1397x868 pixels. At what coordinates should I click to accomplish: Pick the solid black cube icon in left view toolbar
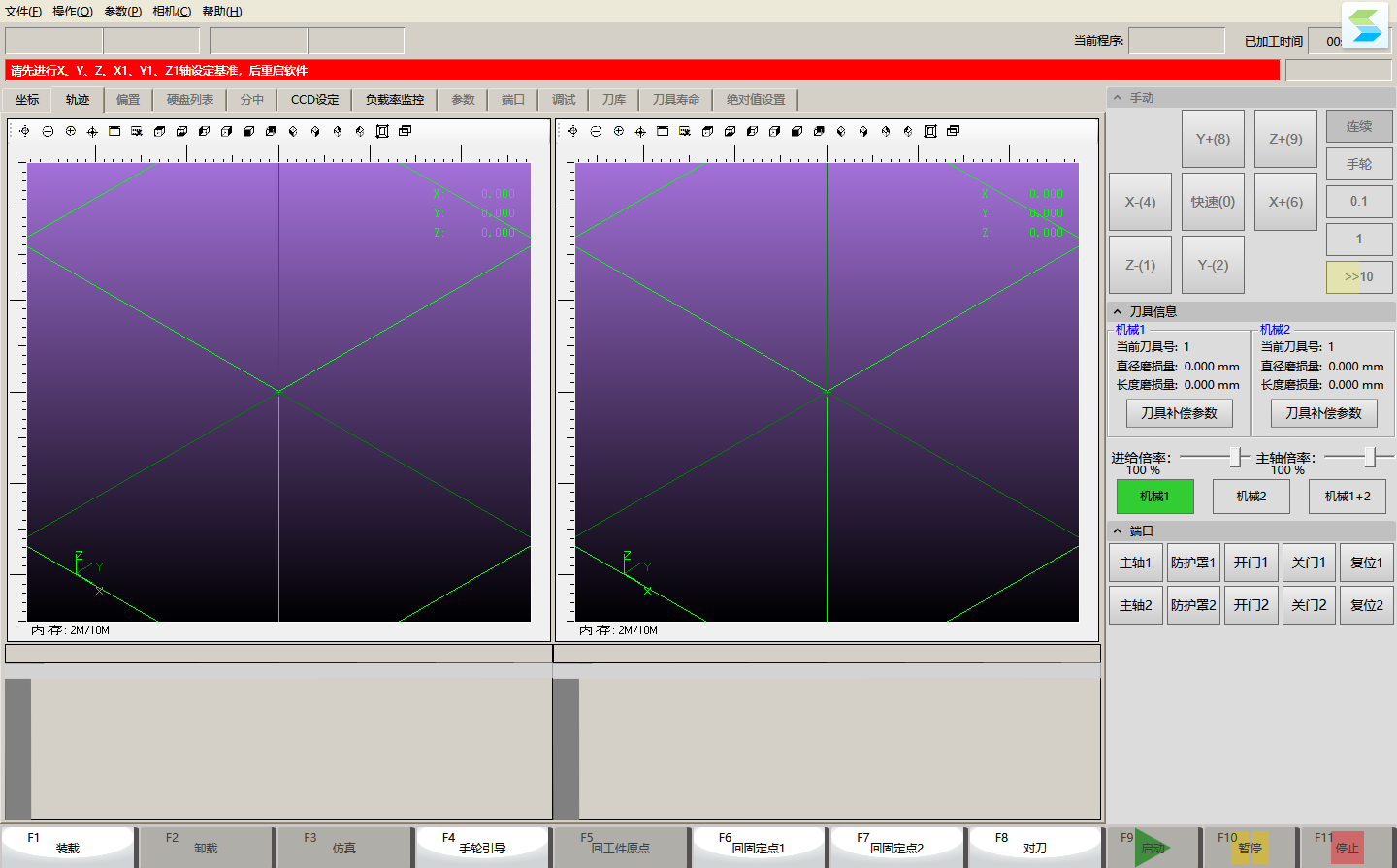pos(248,131)
